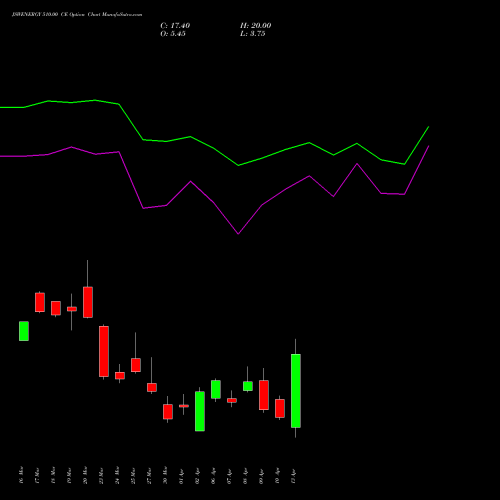Image resolution: width=500 pixels, height=500 pixels.
Task: Click the red candle above 20 Mar
Action: (88, 302)
